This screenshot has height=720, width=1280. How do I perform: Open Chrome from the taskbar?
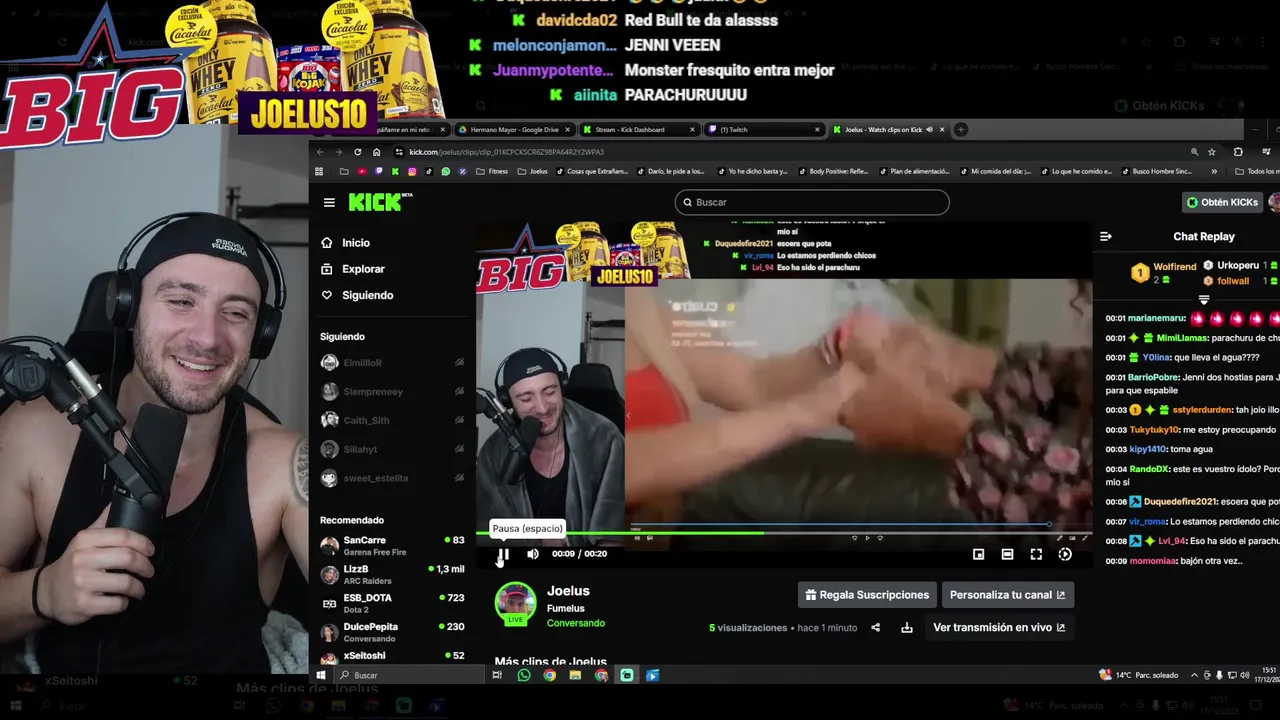[x=550, y=675]
